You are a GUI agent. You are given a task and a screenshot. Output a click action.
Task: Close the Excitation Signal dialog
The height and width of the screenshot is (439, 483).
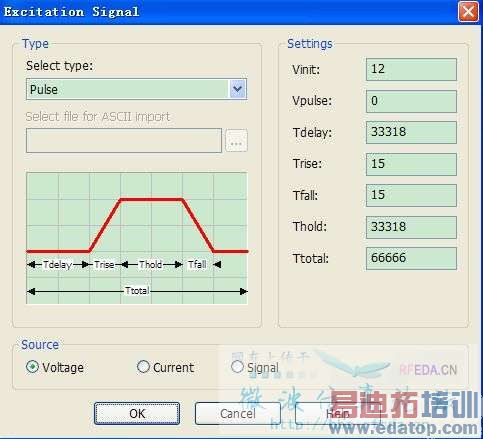coord(468,12)
